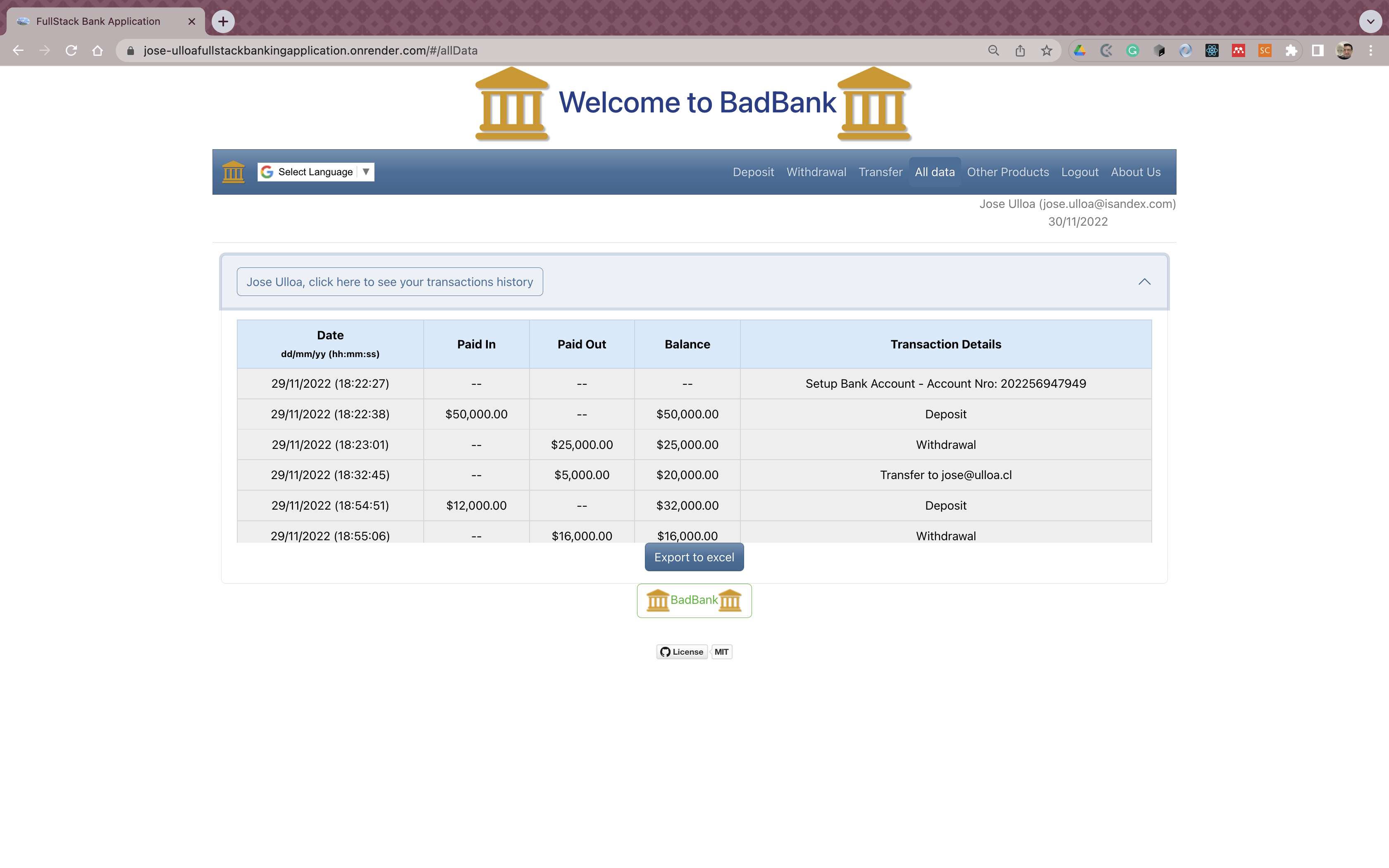Open Chrome three-dot menu
1389x868 pixels.
[1371, 50]
